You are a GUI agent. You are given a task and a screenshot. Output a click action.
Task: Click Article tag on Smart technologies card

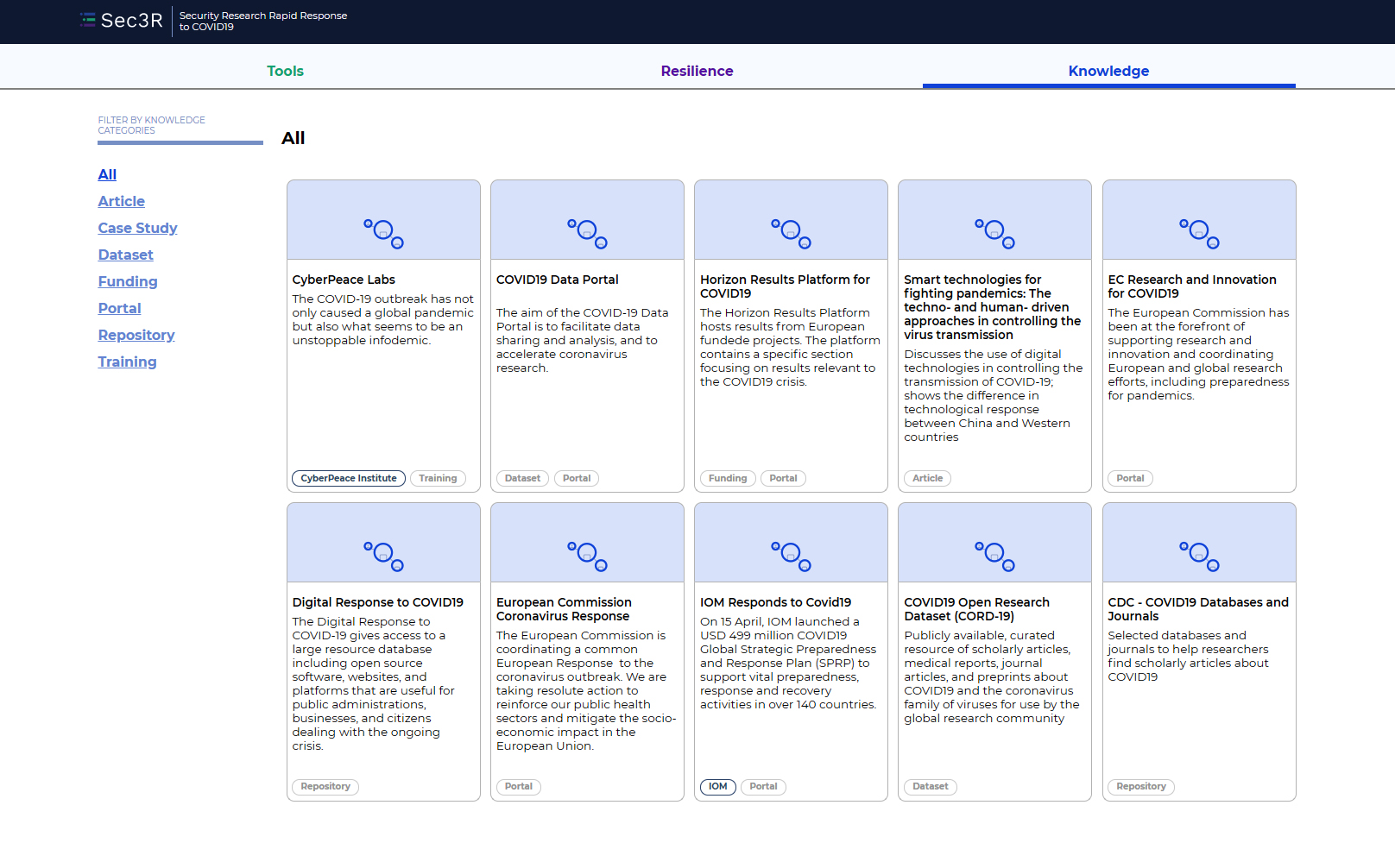[927, 478]
